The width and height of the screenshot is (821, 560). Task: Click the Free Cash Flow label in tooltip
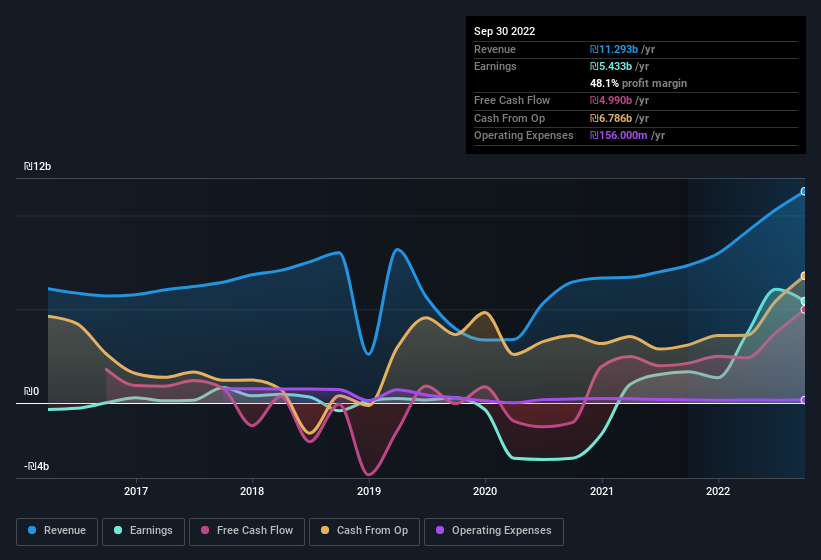coord(512,100)
